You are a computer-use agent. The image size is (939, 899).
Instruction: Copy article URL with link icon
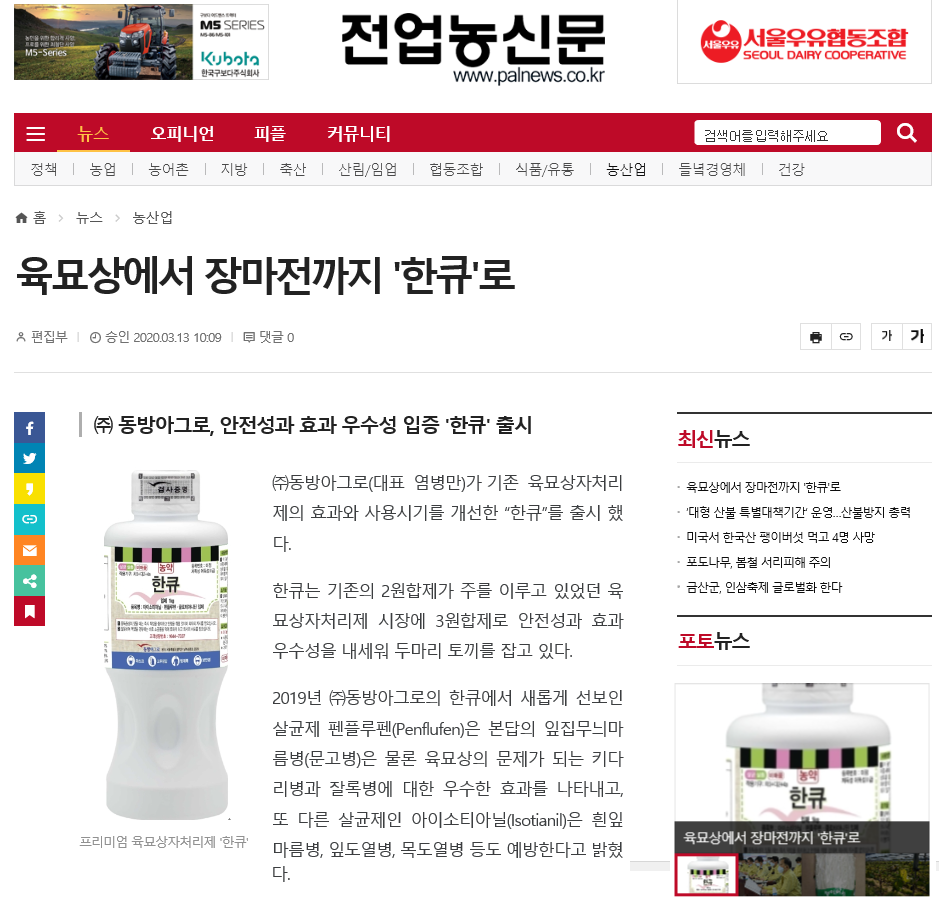click(846, 337)
